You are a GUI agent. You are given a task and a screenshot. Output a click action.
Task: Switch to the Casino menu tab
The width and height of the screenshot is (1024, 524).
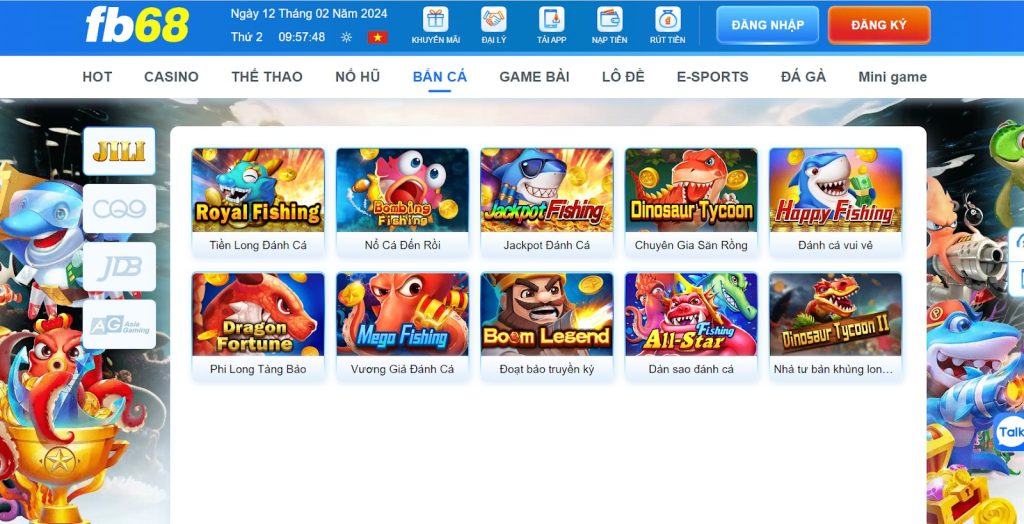[171, 77]
